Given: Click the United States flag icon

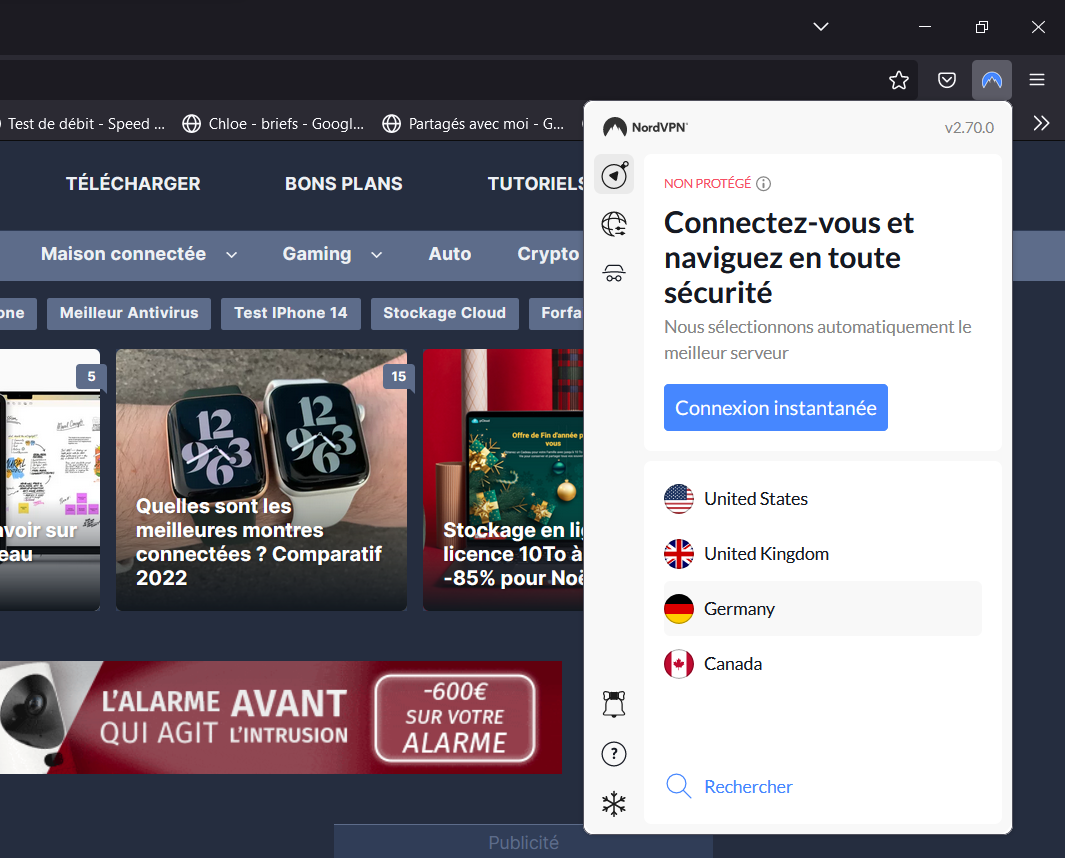Looking at the screenshot, I should pyautogui.click(x=679, y=499).
